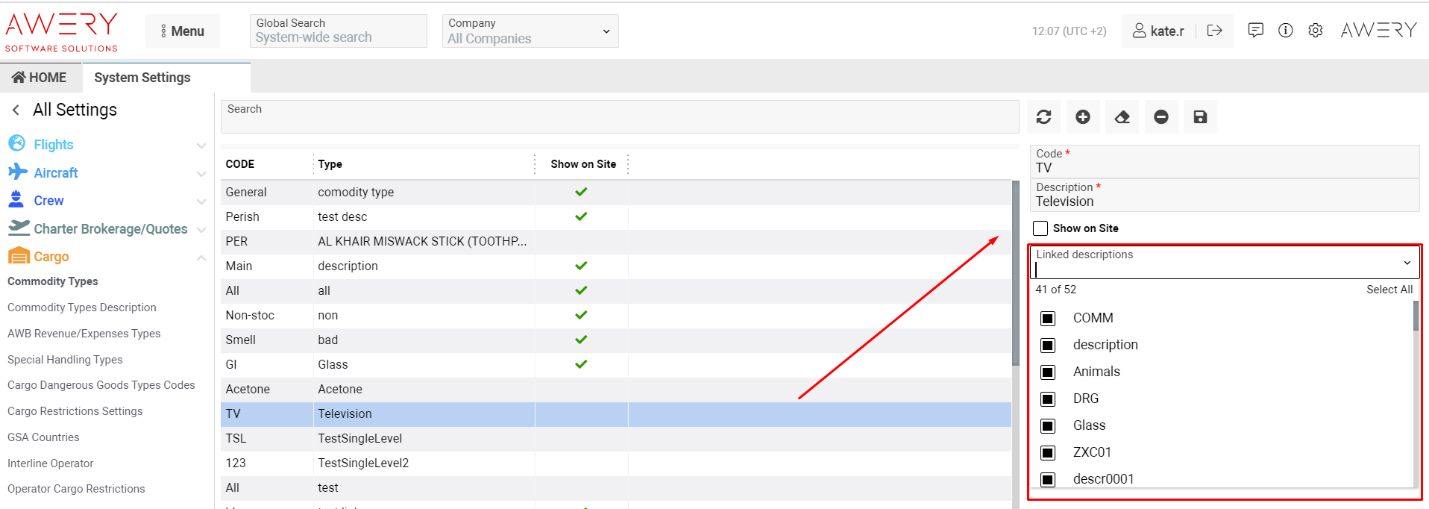This screenshot has width=1429, height=509.
Task: Click the eraser clear form icon
Action: coord(1122,117)
